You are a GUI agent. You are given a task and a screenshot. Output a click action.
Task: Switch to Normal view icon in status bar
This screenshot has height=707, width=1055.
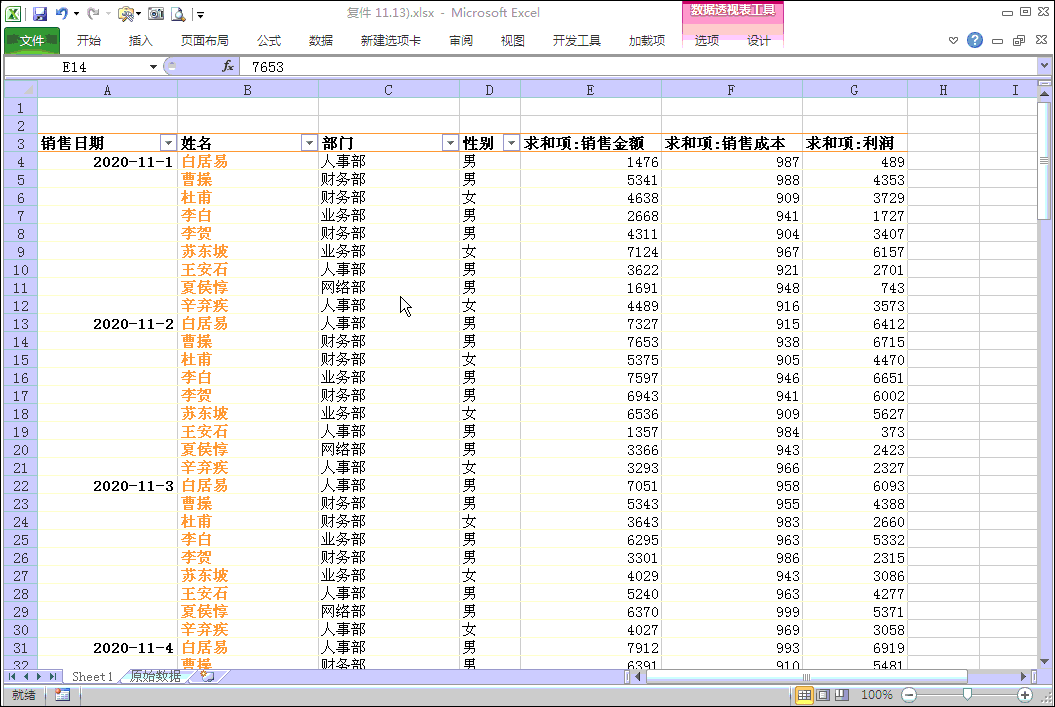click(x=804, y=695)
